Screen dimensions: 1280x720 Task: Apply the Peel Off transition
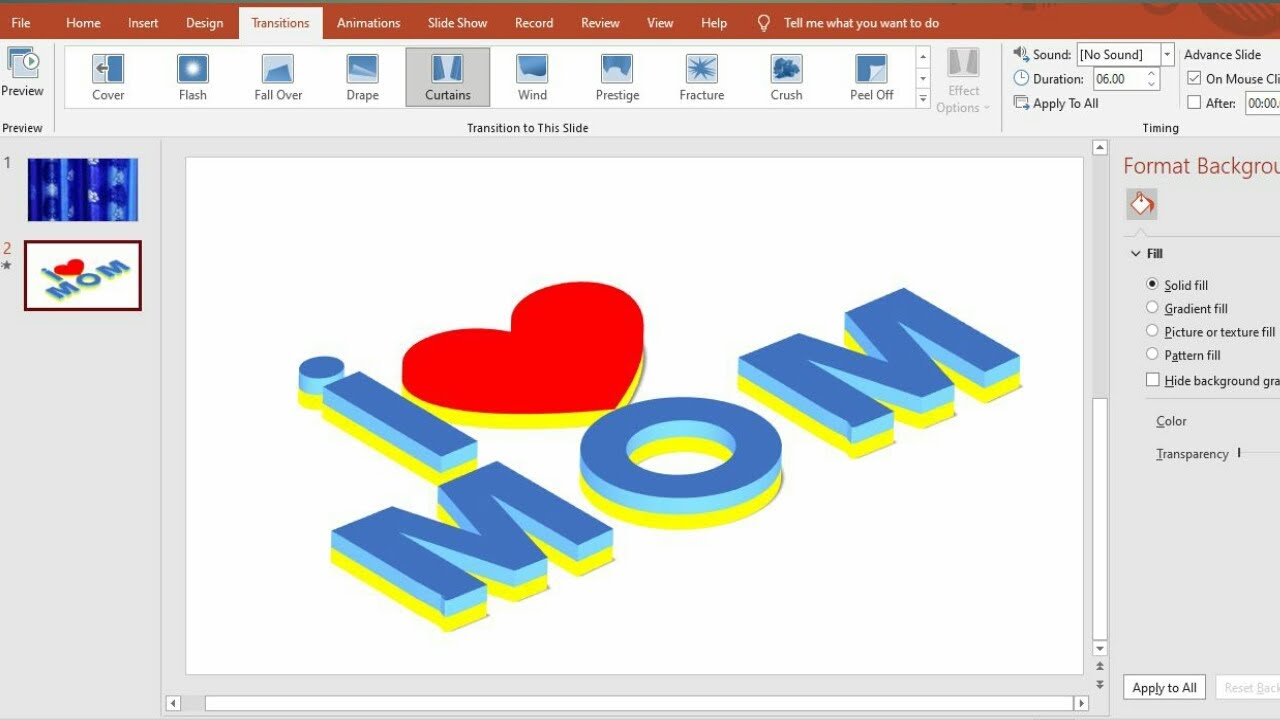(x=871, y=77)
